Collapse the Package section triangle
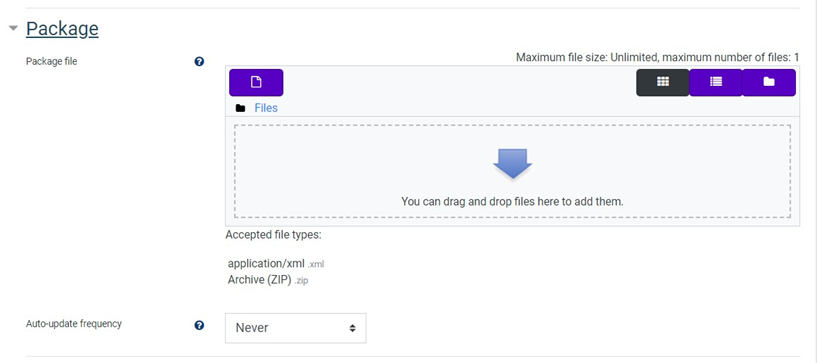 point(13,28)
